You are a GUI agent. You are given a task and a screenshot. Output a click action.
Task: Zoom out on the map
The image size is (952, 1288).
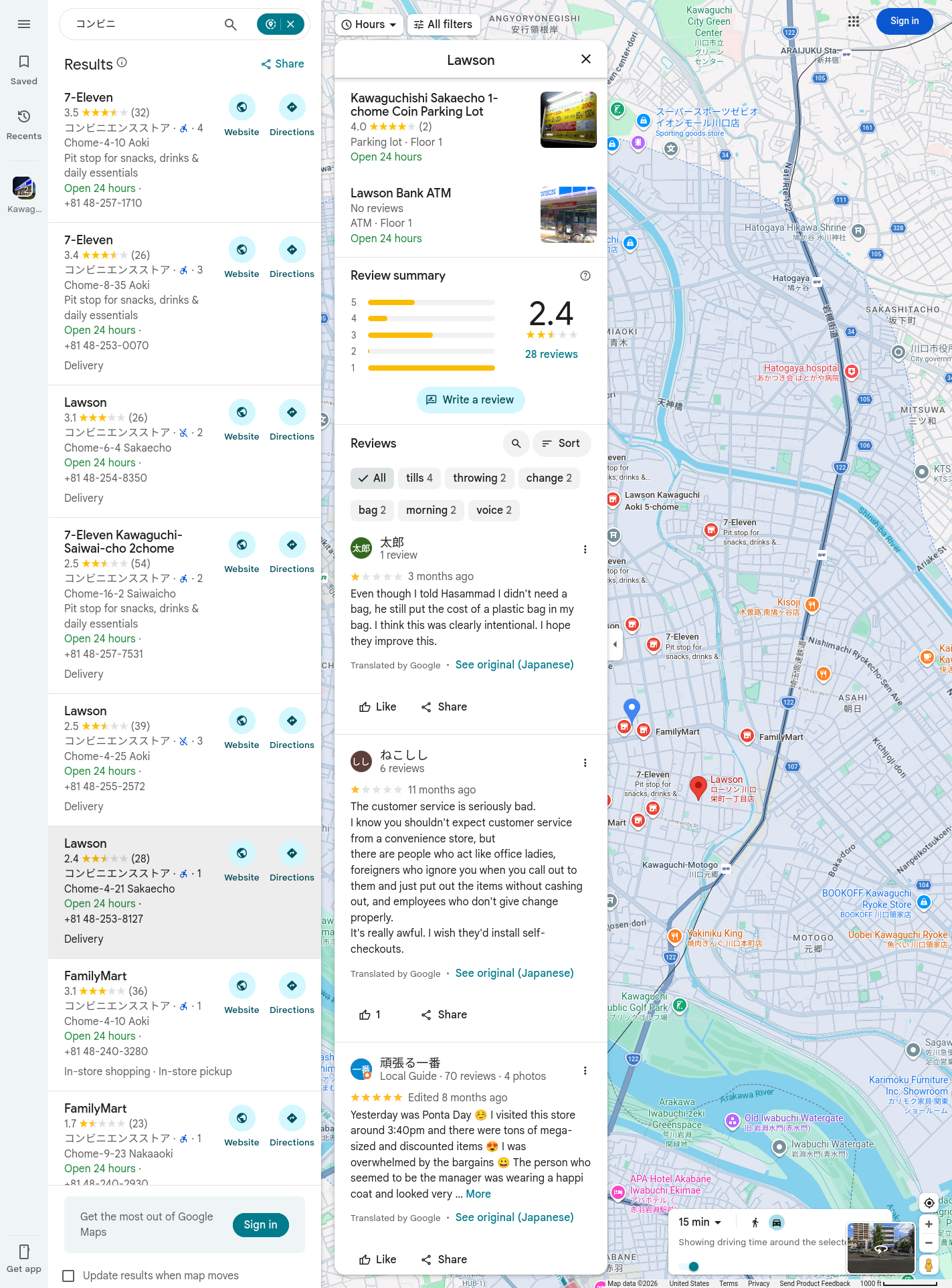(x=929, y=1243)
